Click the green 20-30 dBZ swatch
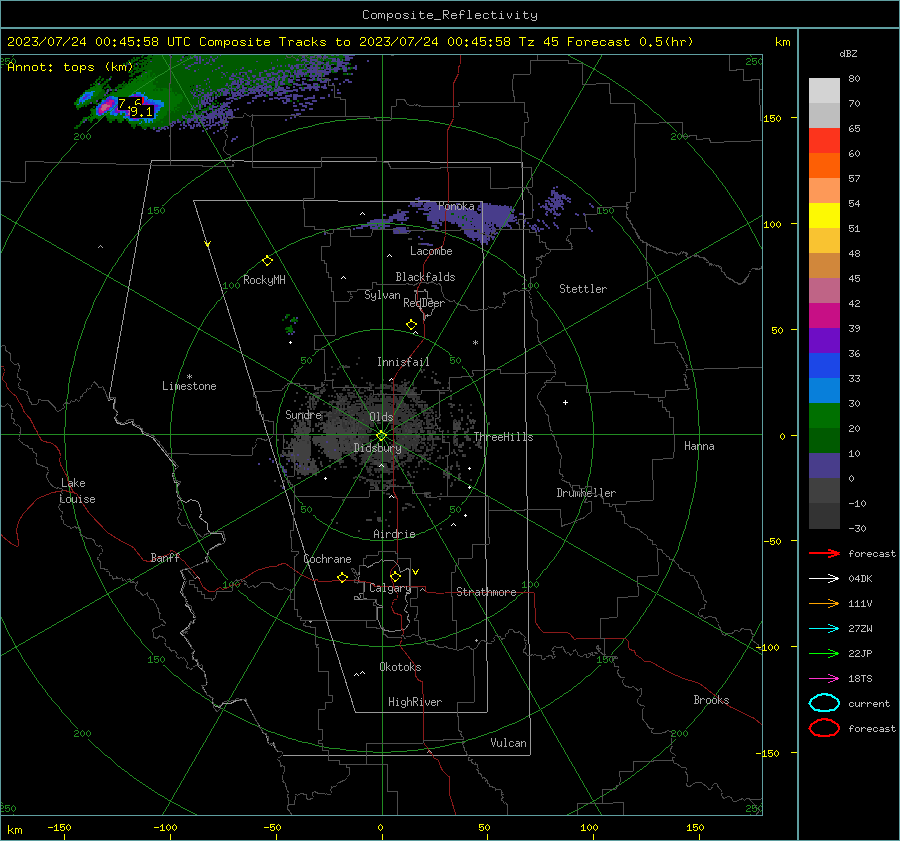This screenshot has height=841, width=900. pos(824,416)
